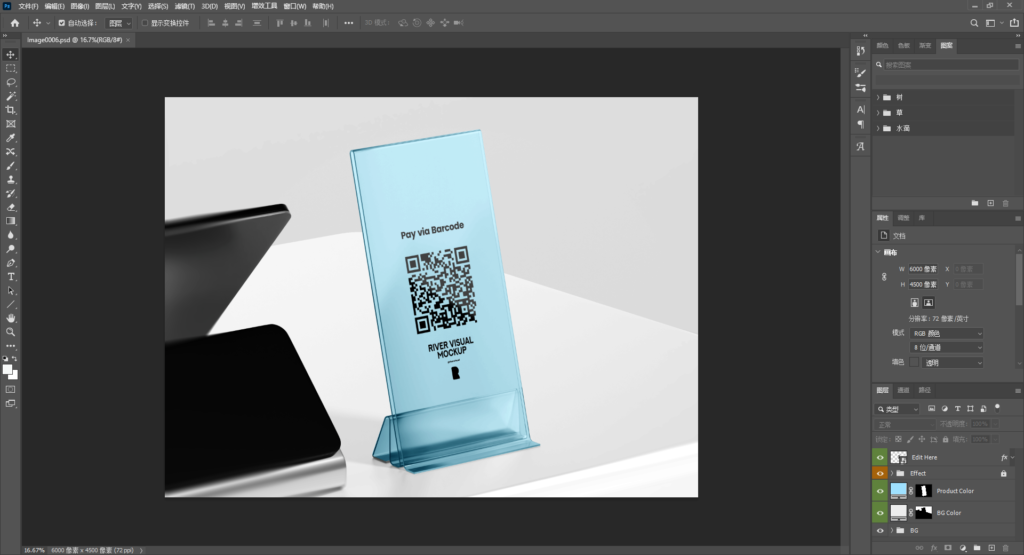Open the auto-select target dropdown
This screenshot has width=1024, height=555.
pyautogui.click(x=119, y=23)
